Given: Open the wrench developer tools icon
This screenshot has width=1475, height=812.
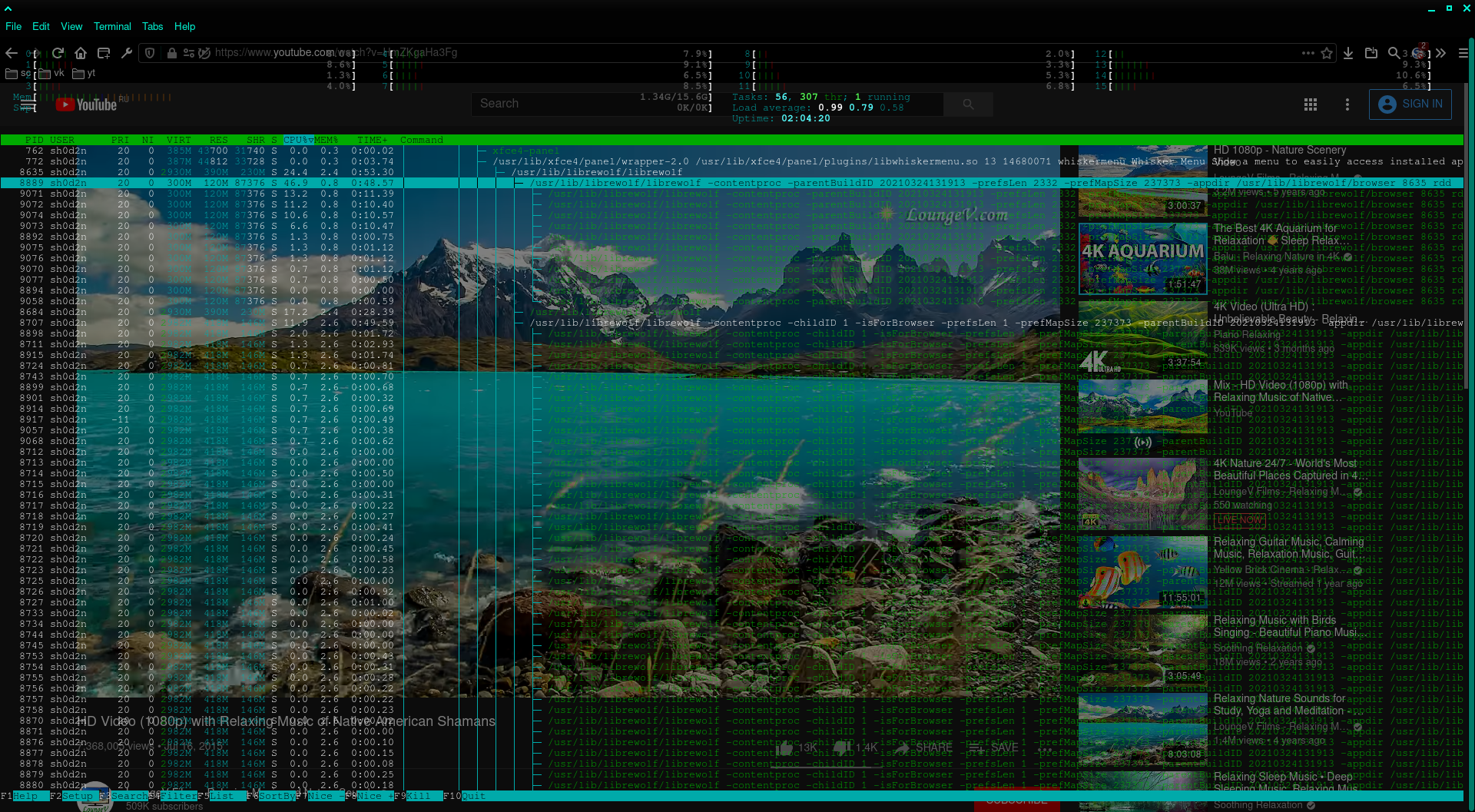Looking at the screenshot, I should [x=127, y=53].
